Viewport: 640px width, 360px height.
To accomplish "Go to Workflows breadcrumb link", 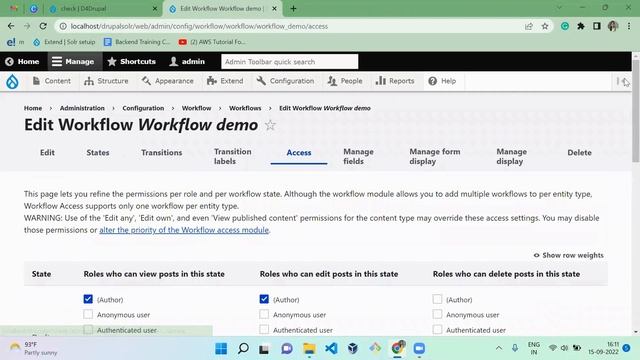I will 245,108.
